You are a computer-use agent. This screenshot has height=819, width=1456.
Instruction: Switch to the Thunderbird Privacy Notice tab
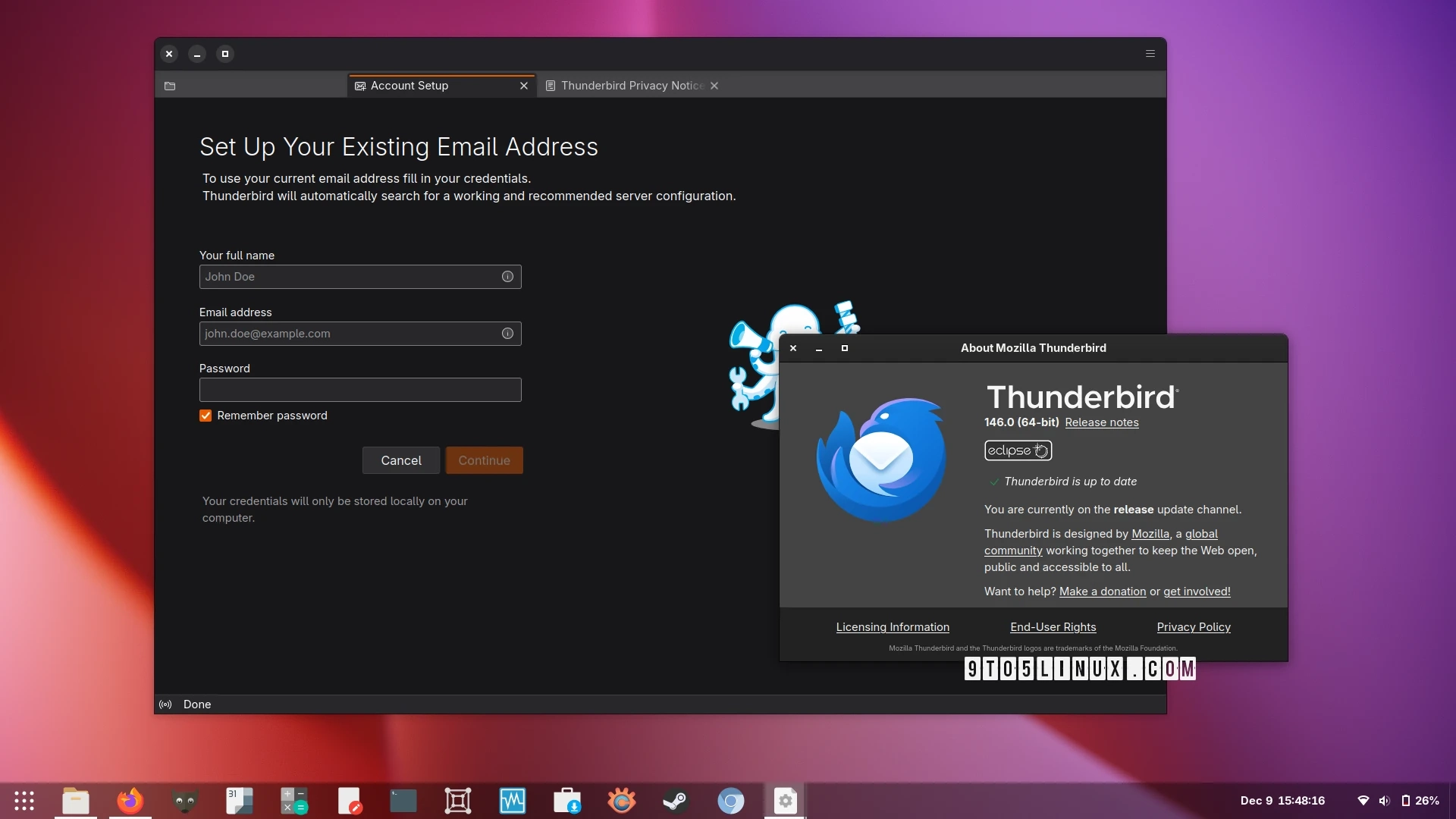(632, 86)
